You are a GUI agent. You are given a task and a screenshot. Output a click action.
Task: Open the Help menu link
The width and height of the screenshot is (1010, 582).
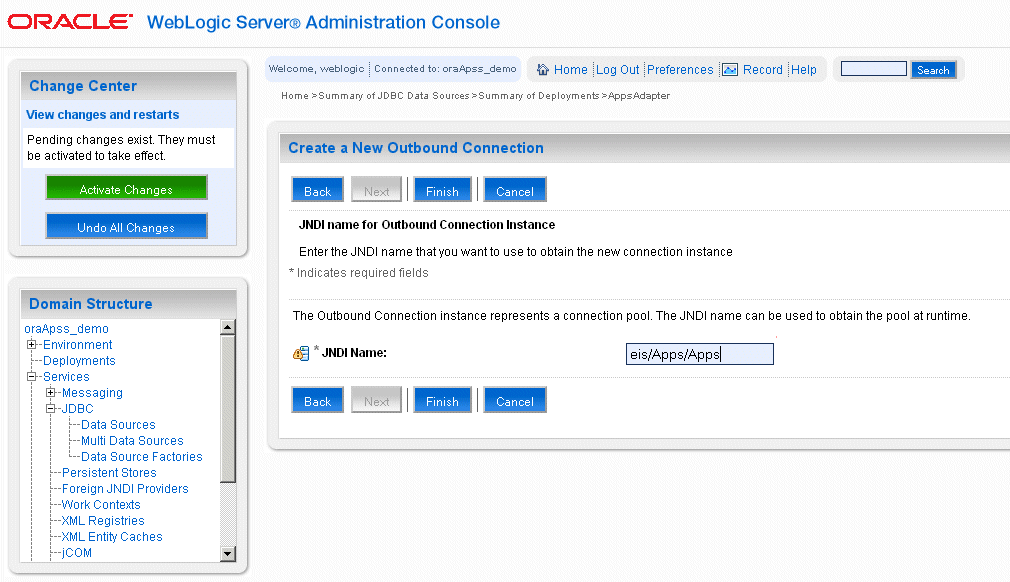[803, 70]
